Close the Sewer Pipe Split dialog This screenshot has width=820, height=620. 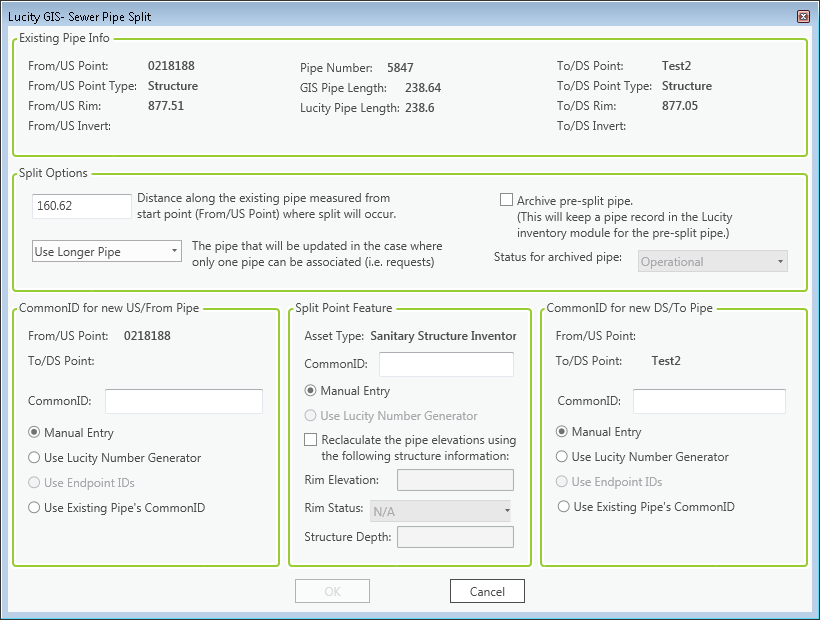(803, 16)
